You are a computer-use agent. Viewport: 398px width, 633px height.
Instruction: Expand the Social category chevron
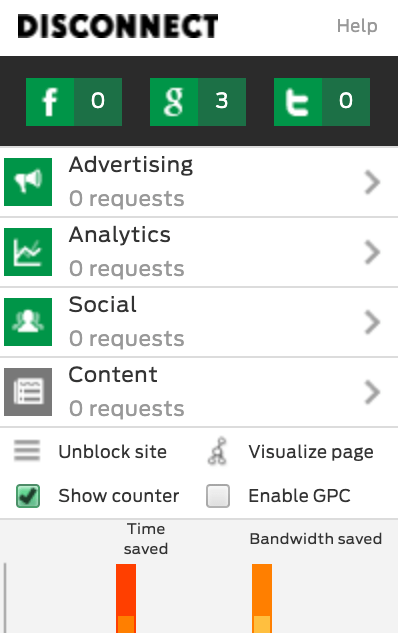tap(373, 322)
